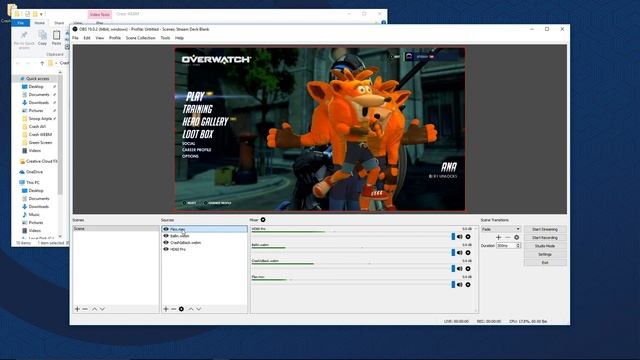Remove scene transition with minus icon
This screenshot has height=360, width=640.
point(507,237)
